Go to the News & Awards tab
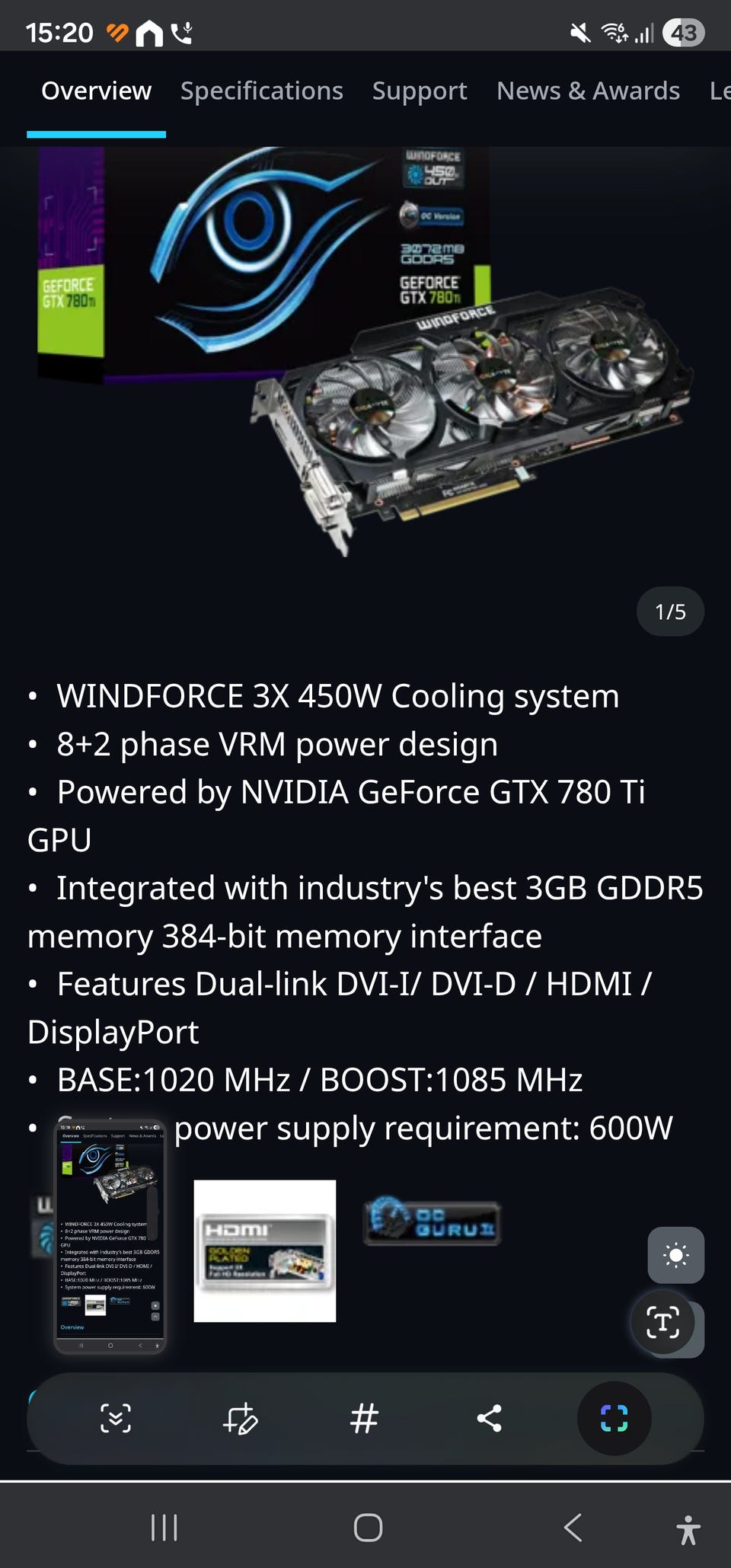This screenshot has width=731, height=1568. coord(588,91)
